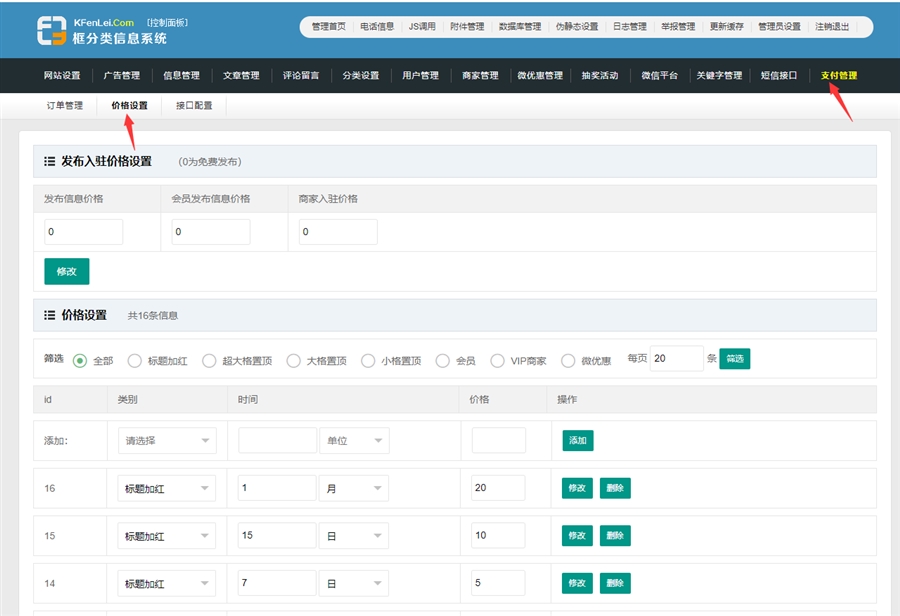The image size is (900, 616).
Task: Switch to the 接口配置 tab
Action: pyautogui.click(x=194, y=105)
